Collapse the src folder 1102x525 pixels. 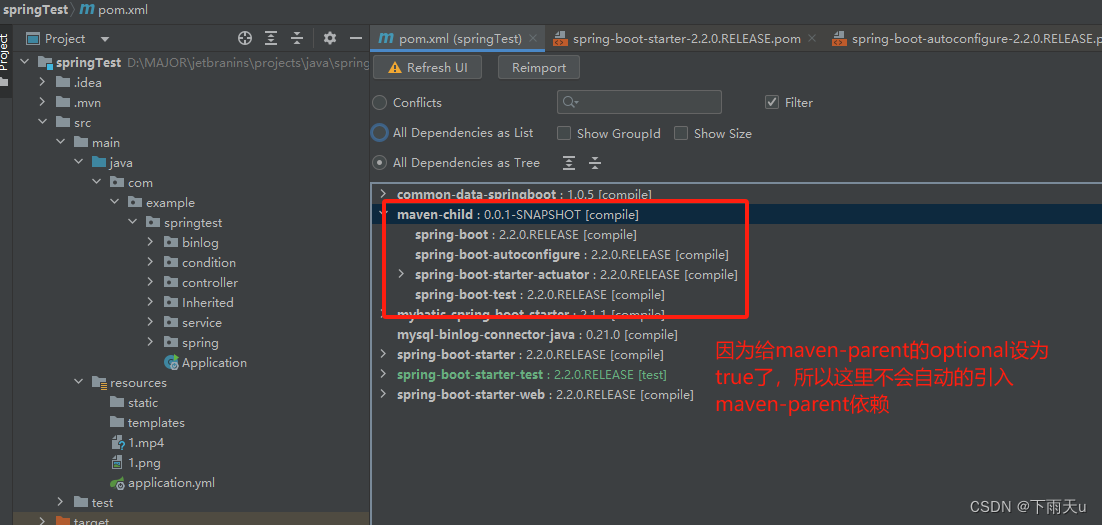coord(43,122)
